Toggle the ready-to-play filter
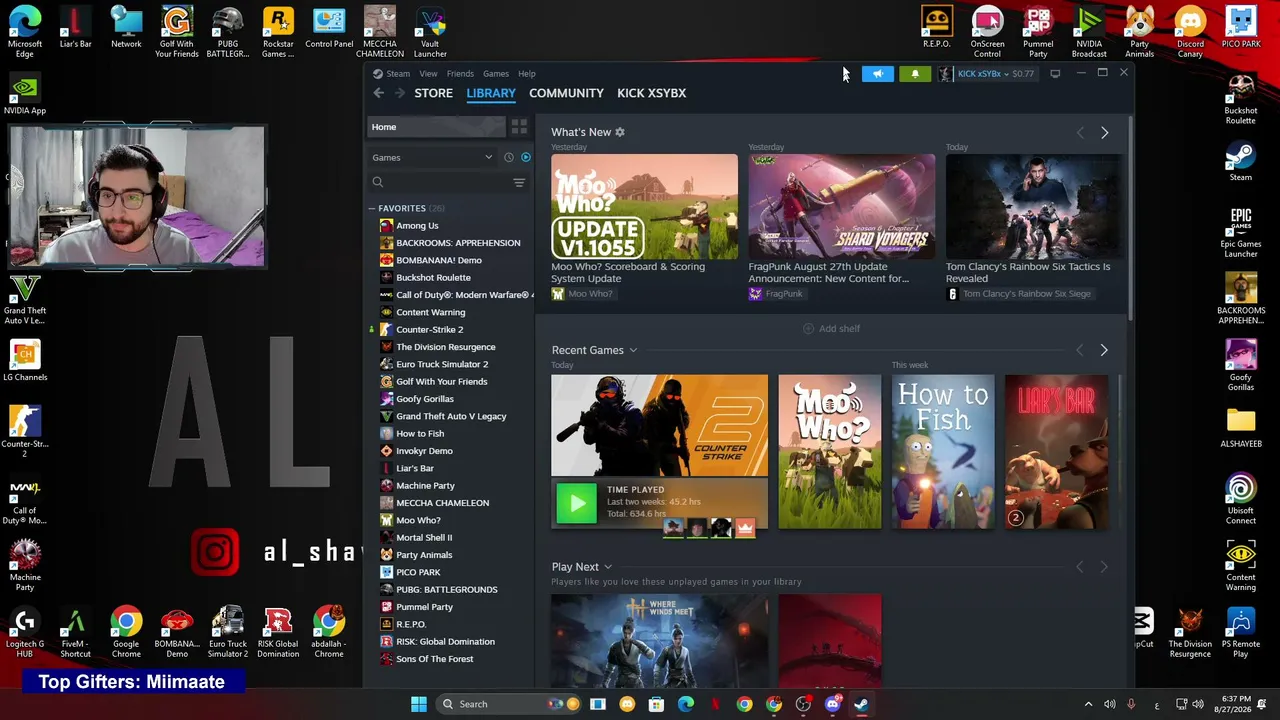1280x720 pixels. [526, 157]
